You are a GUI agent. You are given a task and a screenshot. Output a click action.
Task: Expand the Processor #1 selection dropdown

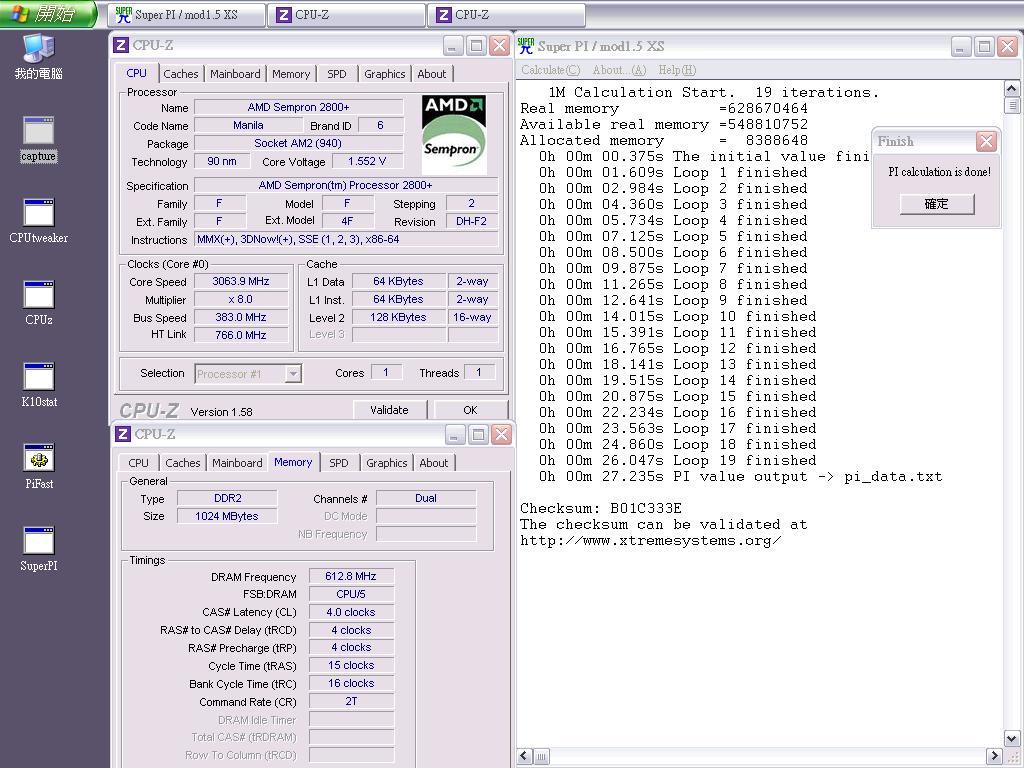pos(293,374)
